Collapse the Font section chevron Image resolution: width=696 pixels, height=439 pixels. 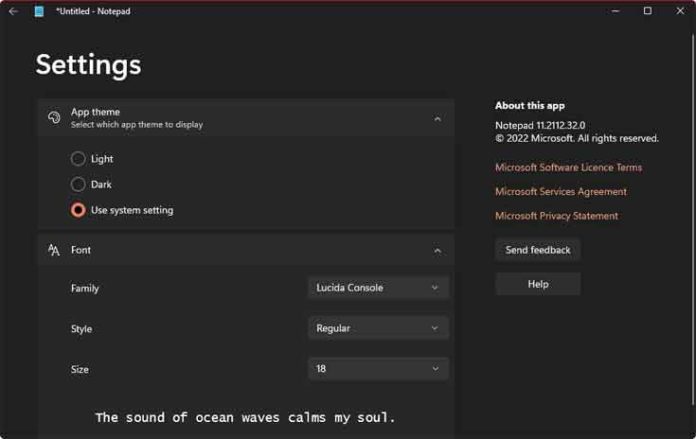[x=437, y=251]
